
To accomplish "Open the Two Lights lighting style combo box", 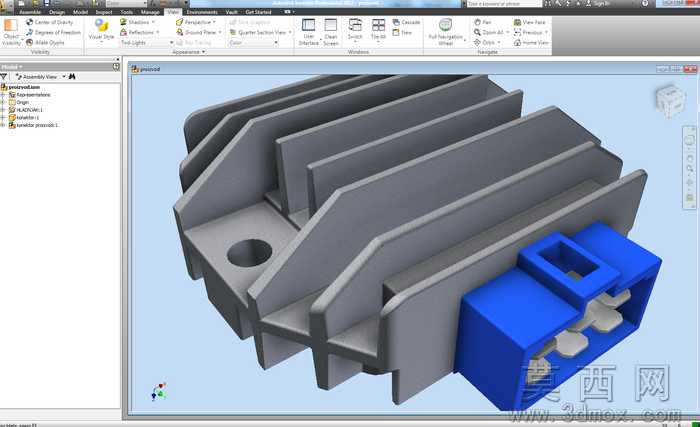I will pyautogui.click(x=146, y=42).
